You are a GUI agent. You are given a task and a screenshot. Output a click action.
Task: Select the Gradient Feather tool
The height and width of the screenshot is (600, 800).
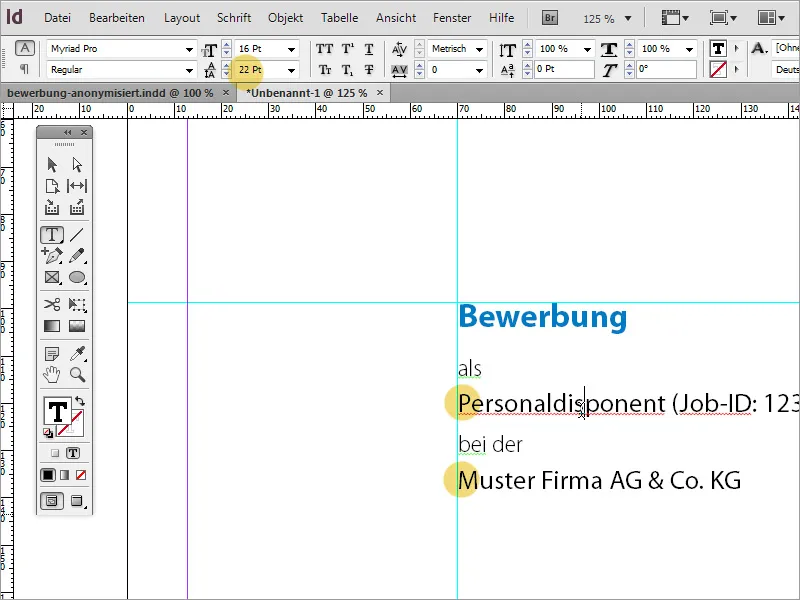point(77,326)
